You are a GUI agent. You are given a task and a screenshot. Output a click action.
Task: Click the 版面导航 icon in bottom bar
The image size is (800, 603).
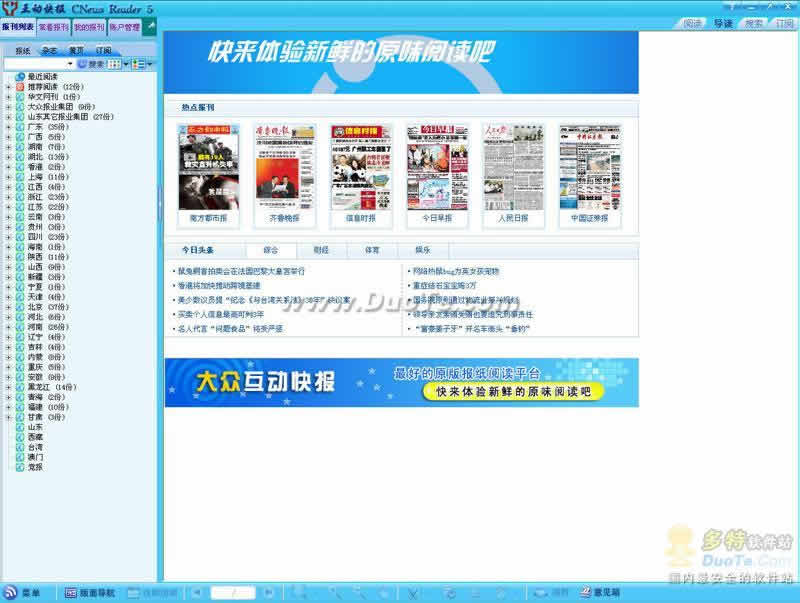[x=70, y=593]
